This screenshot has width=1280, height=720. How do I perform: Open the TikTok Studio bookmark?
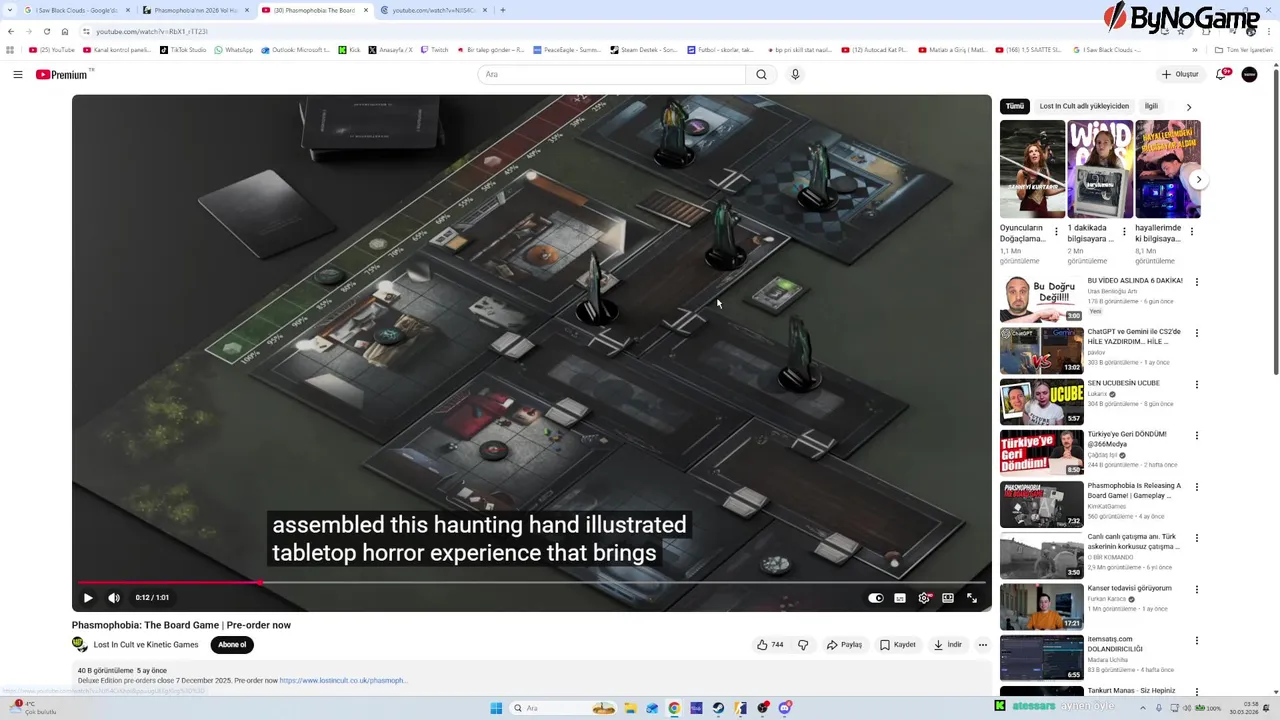pyautogui.click(x=182, y=49)
